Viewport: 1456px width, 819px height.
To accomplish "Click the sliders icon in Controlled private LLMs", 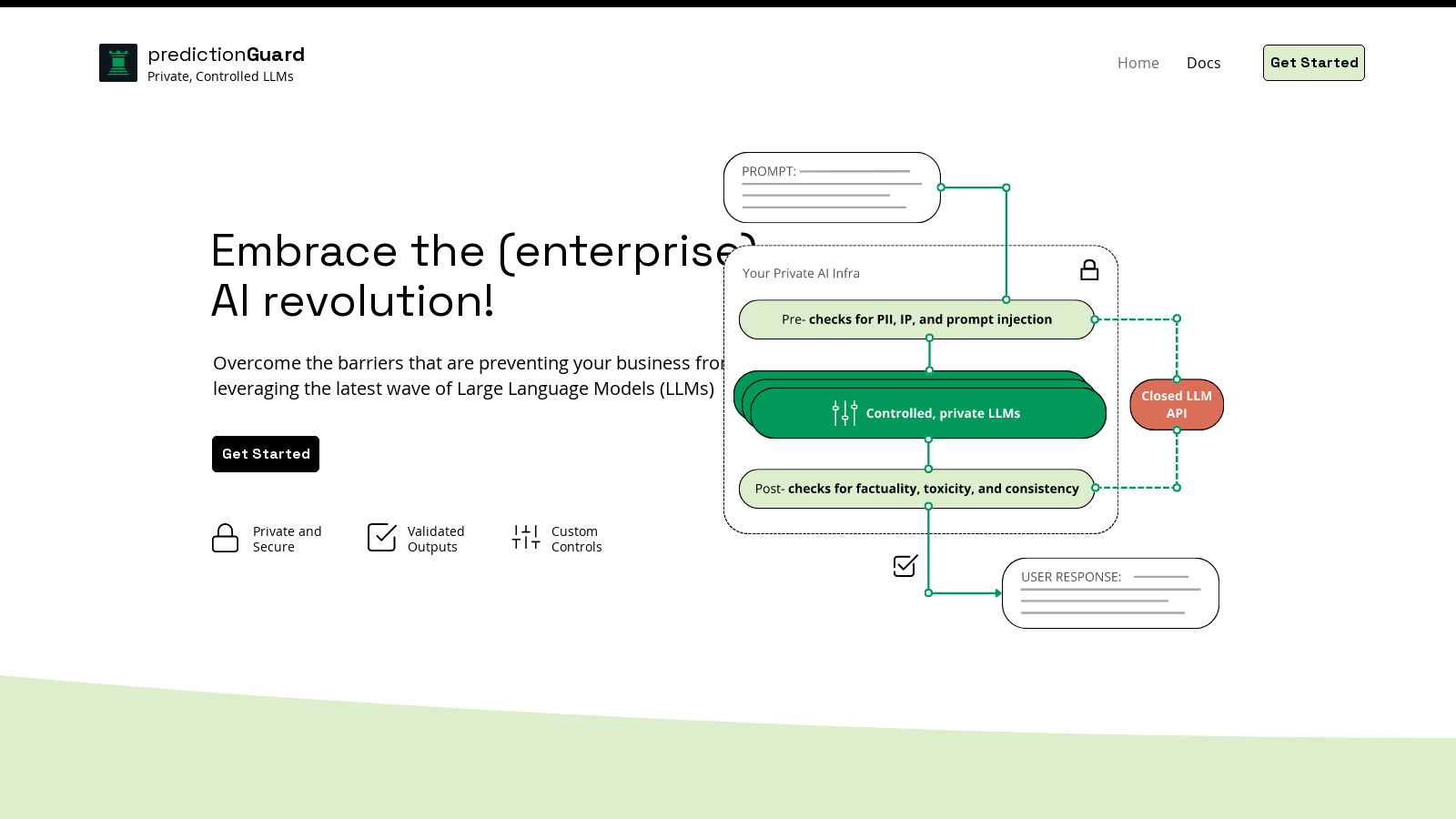I will pos(844,413).
